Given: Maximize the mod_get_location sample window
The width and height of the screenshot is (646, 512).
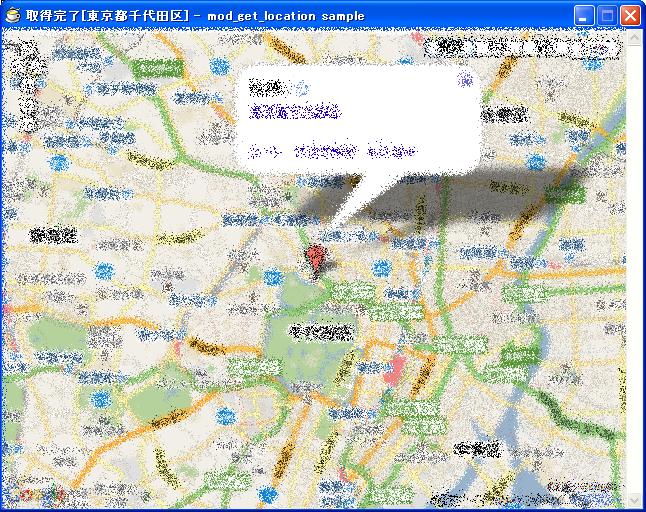Looking at the screenshot, I should coord(607,16).
